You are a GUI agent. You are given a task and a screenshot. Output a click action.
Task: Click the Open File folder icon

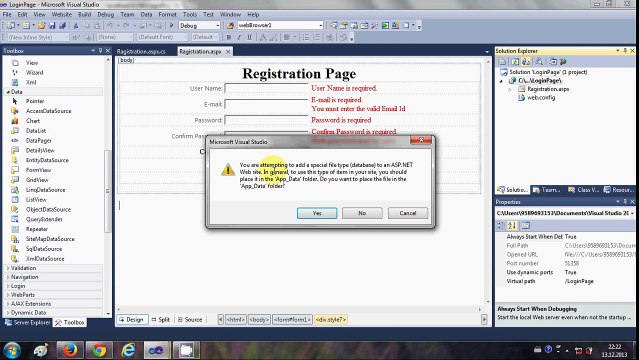pyautogui.click(x=42, y=25)
